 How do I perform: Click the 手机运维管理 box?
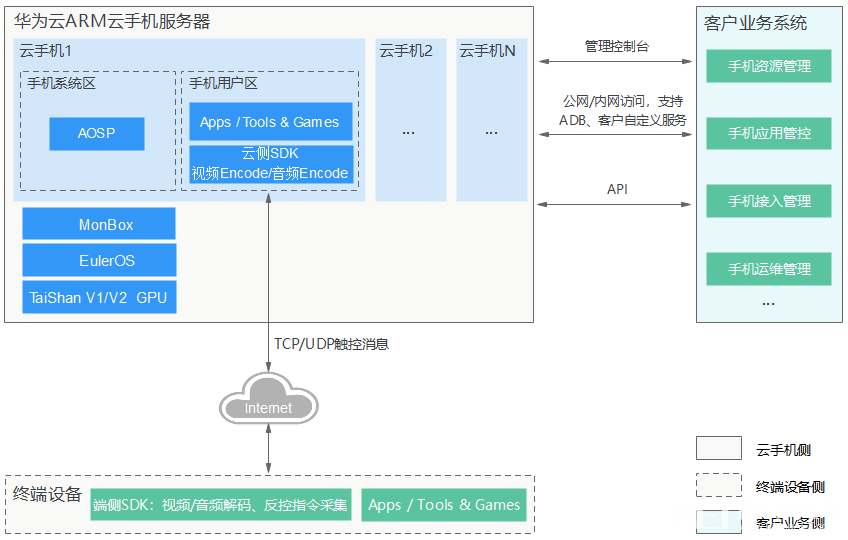[x=768, y=268]
